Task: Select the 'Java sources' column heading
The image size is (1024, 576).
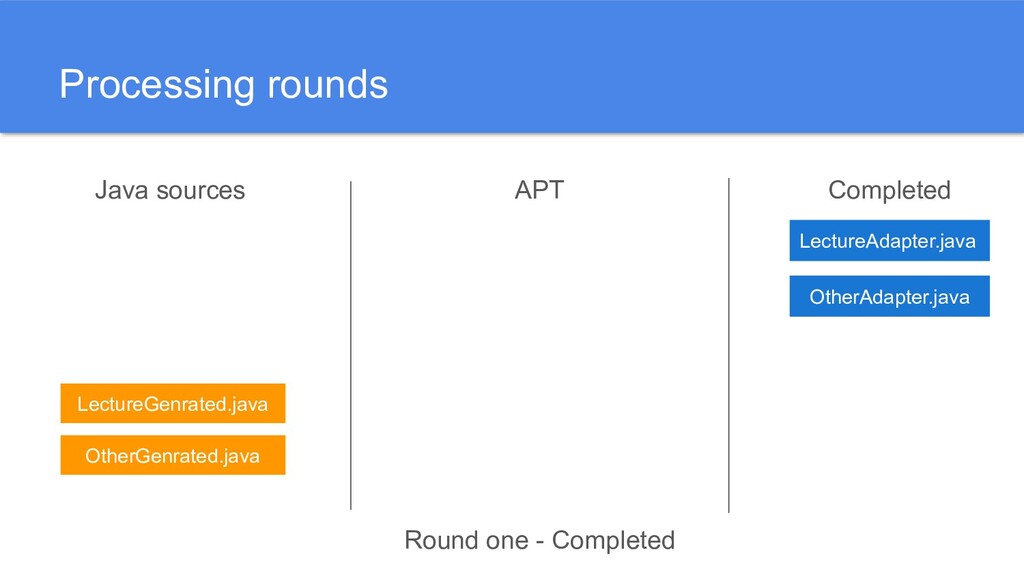Action: [x=169, y=190]
